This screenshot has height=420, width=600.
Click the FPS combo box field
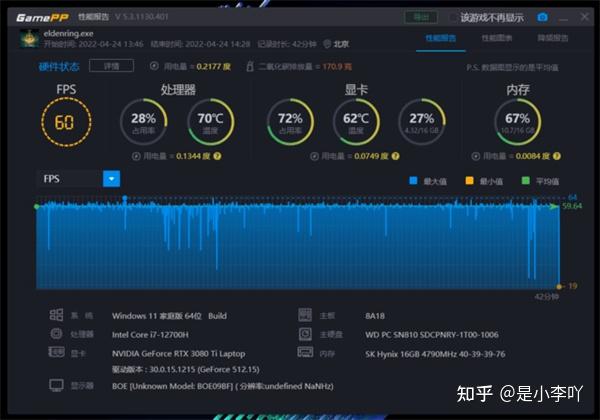[78, 179]
